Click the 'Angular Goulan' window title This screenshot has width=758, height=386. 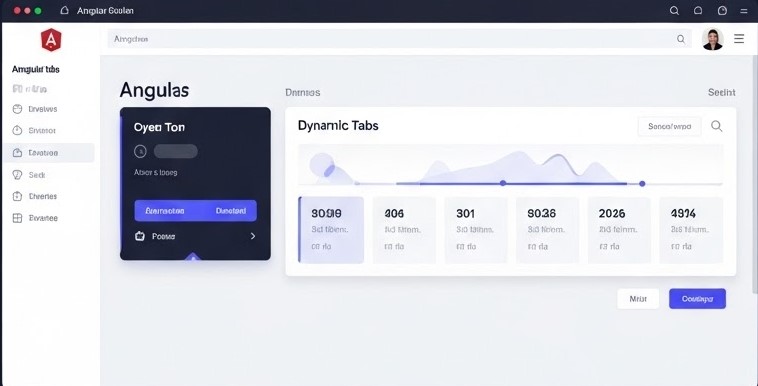pyautogui.click(x=105, y=11)
